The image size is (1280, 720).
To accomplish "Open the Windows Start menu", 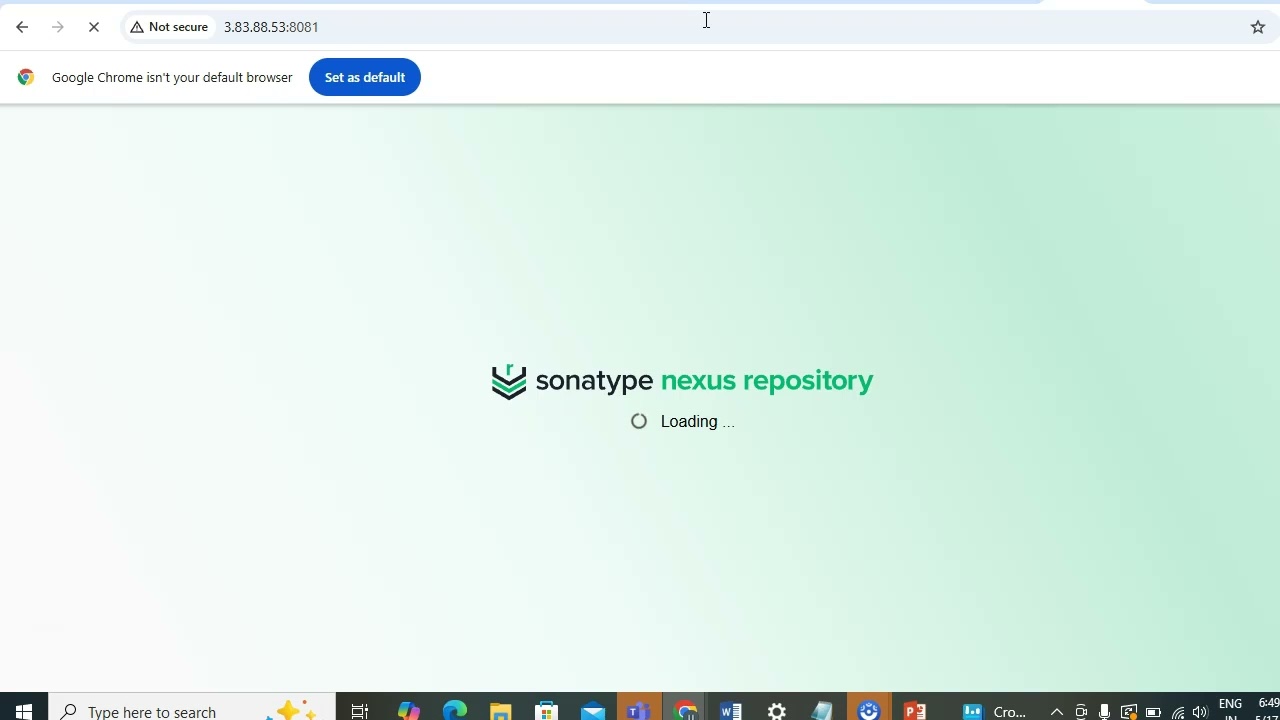I will click(24, 710).
